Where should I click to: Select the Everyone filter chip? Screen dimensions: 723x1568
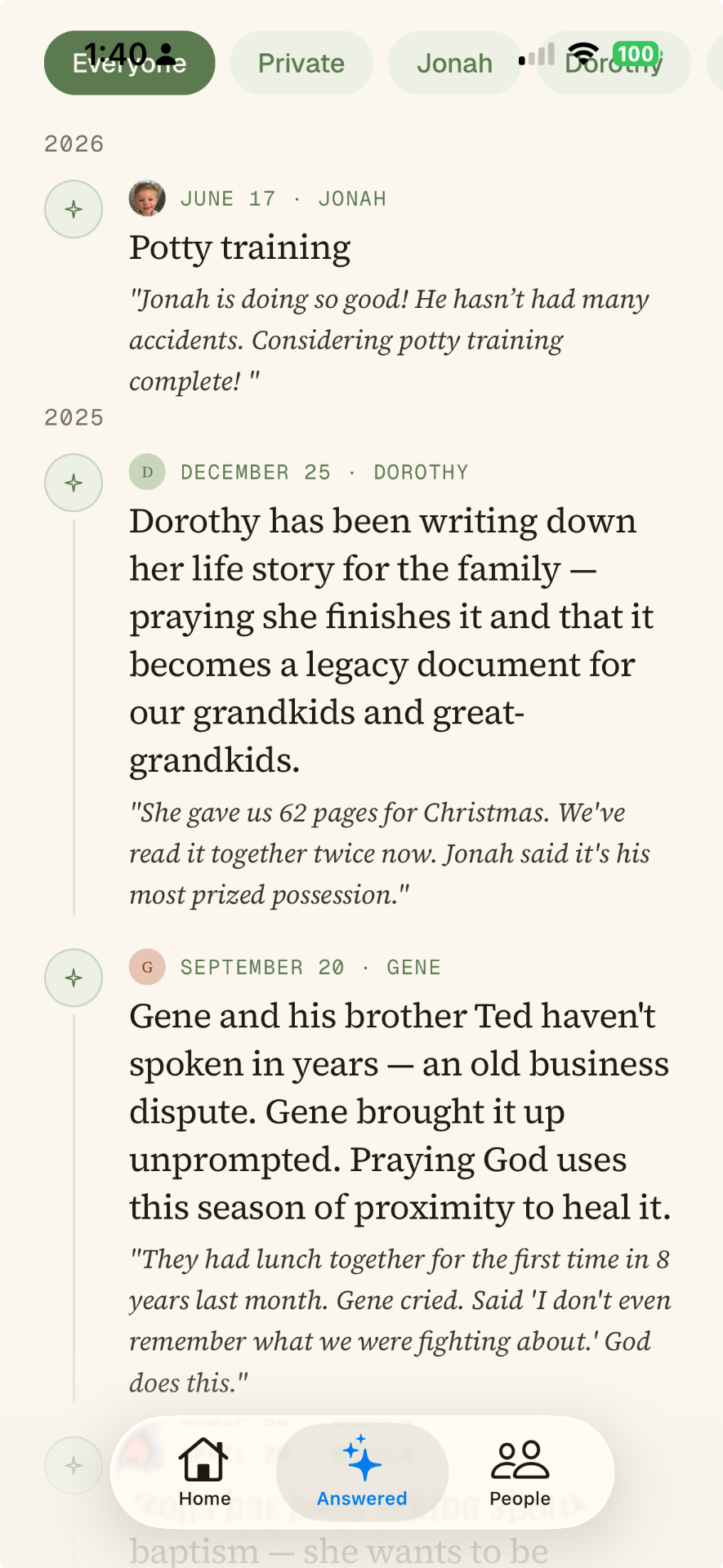click(x=130, y=63)
